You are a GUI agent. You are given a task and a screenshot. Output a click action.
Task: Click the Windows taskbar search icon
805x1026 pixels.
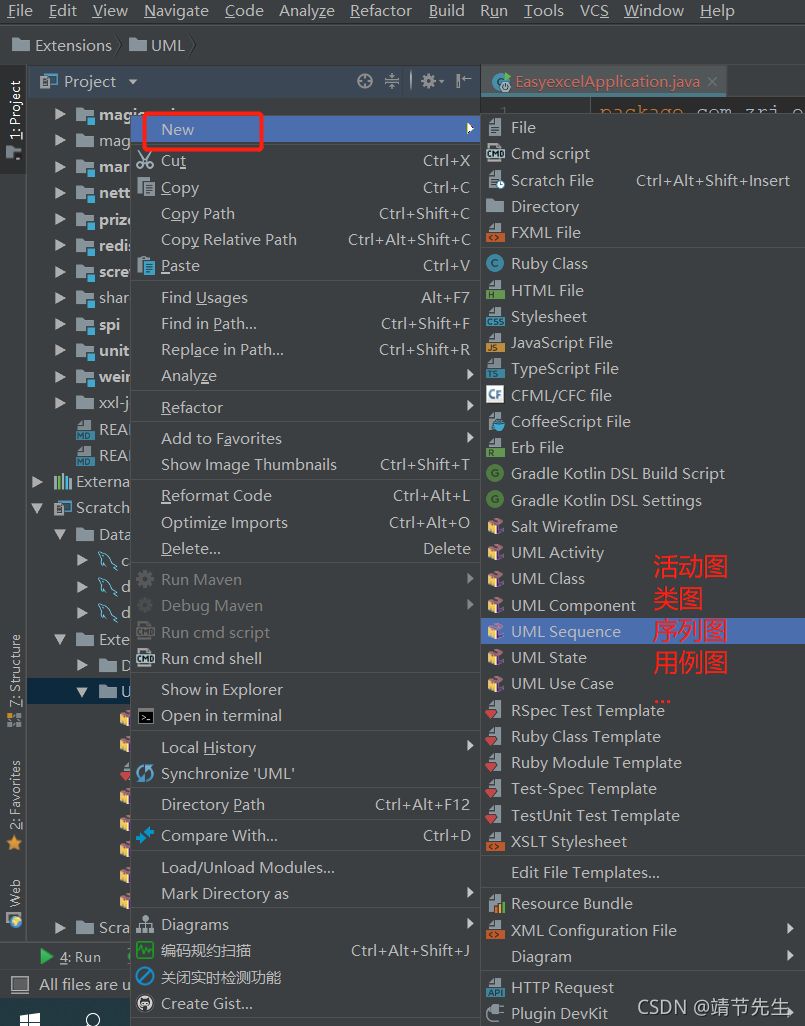[93, 1019]
